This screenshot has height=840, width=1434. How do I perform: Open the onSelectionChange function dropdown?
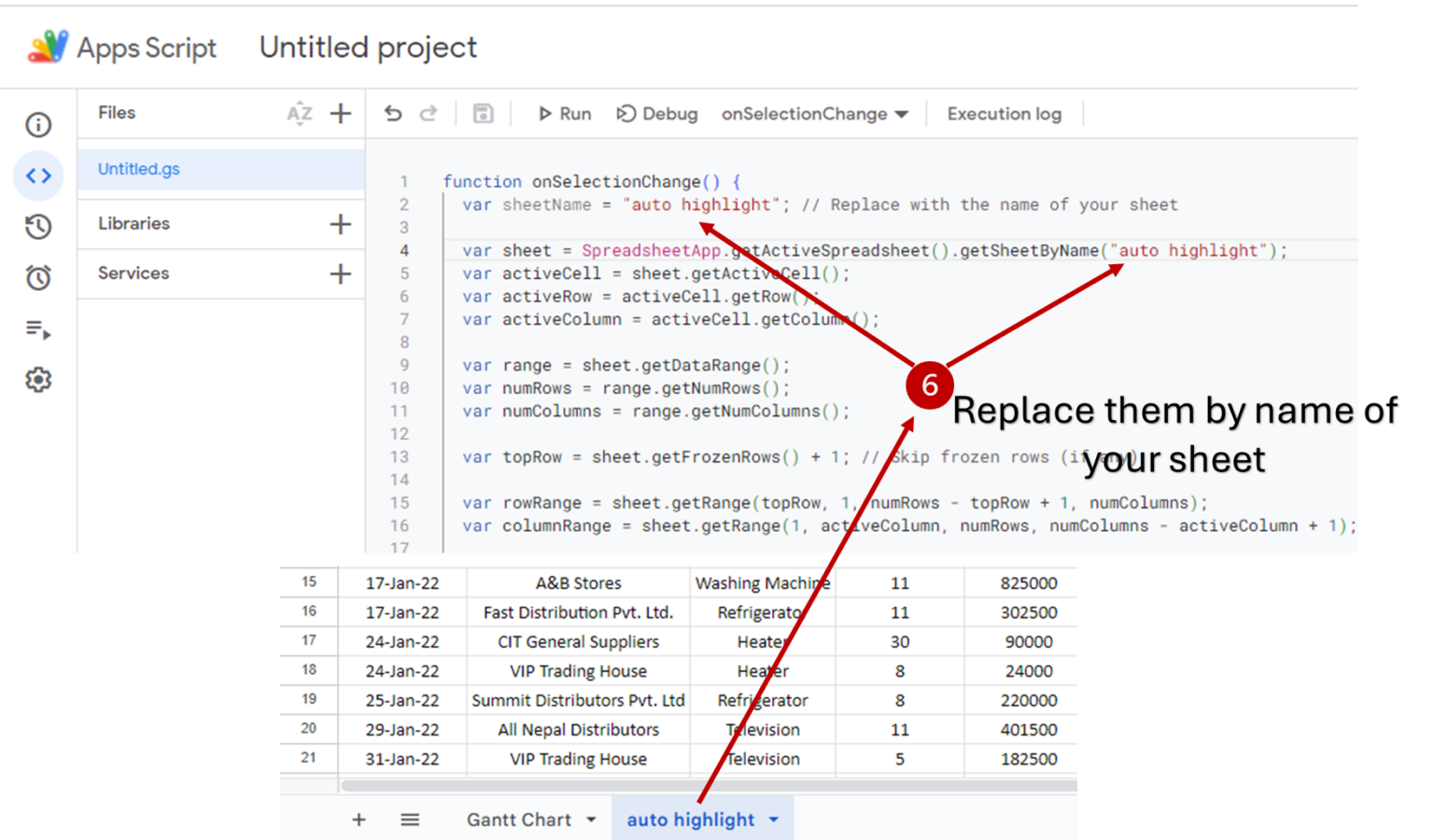[x=814, y=114]
